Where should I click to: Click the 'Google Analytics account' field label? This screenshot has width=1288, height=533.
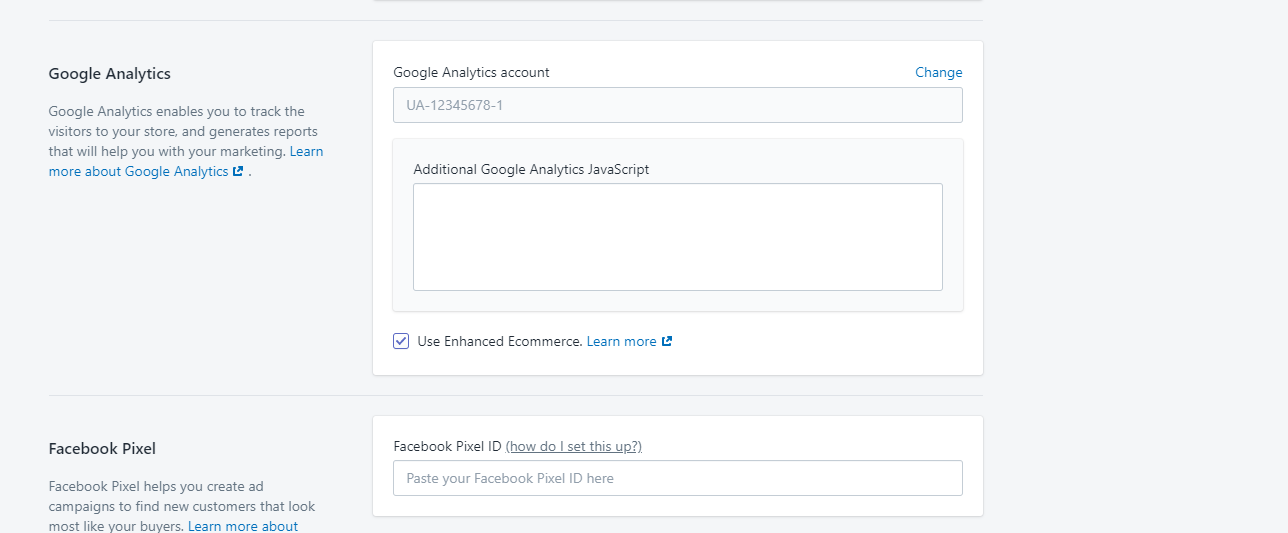point(472,72)
